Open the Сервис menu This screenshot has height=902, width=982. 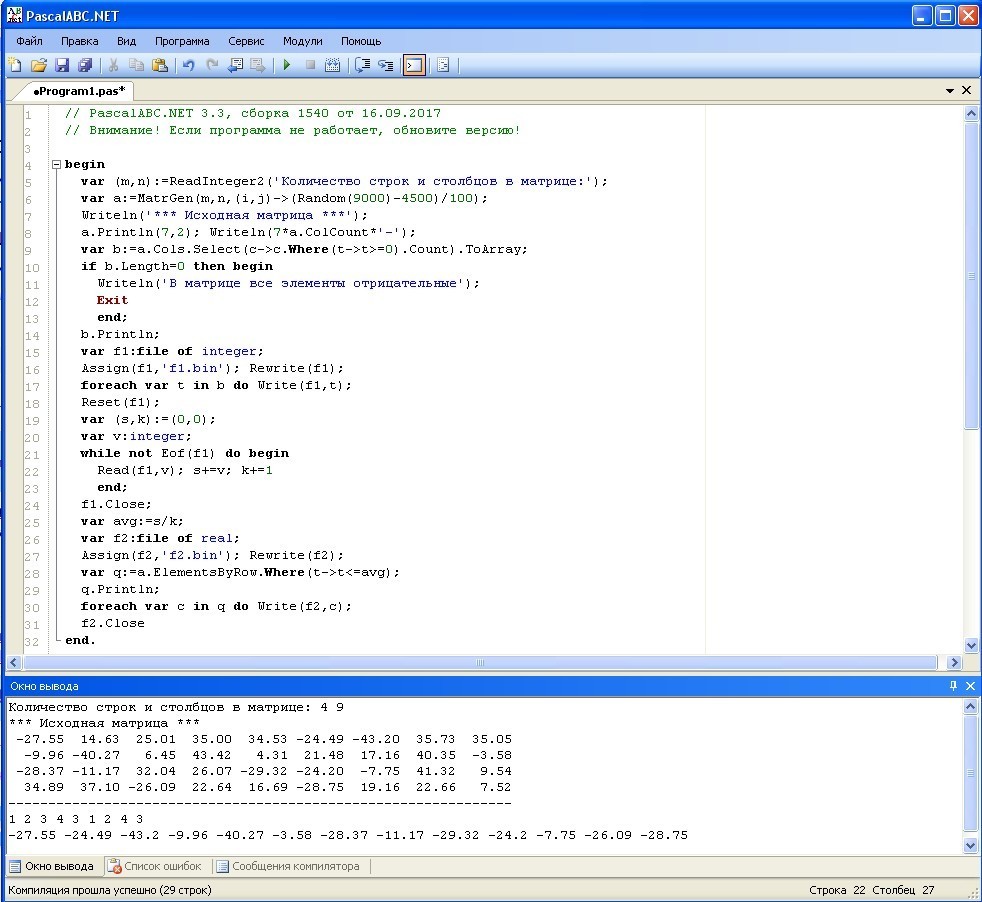246,41
